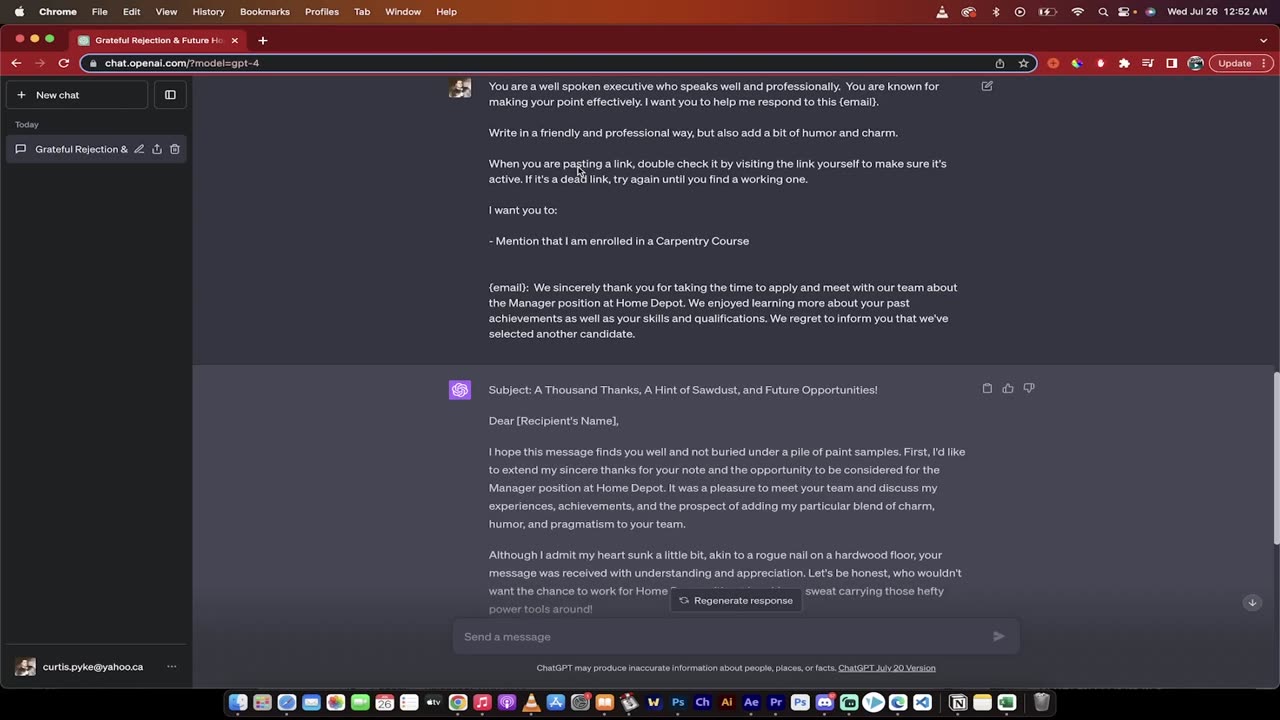Image resolution: width=1280 pixels, height=720 pixels.
Task: Open the Profiles menu
Action: pos(322,12)
